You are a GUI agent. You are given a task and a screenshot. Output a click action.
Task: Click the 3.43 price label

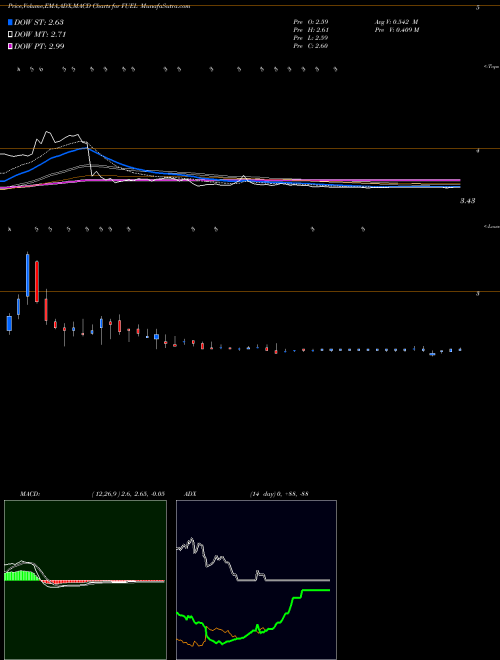467,201
